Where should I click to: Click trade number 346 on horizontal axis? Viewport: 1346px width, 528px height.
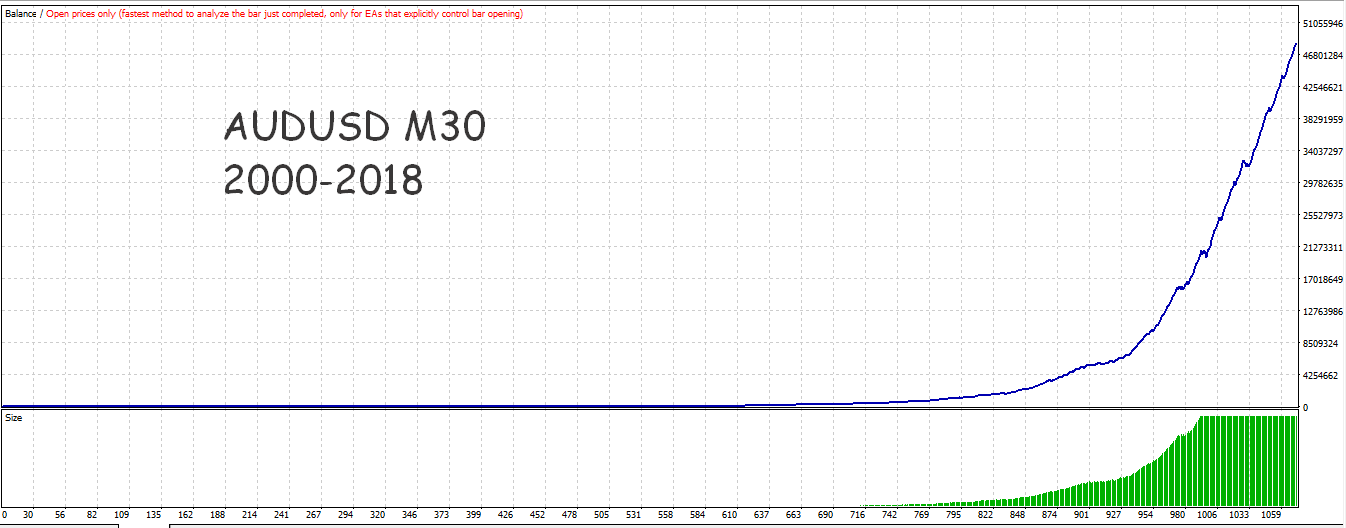pos(410,515)
